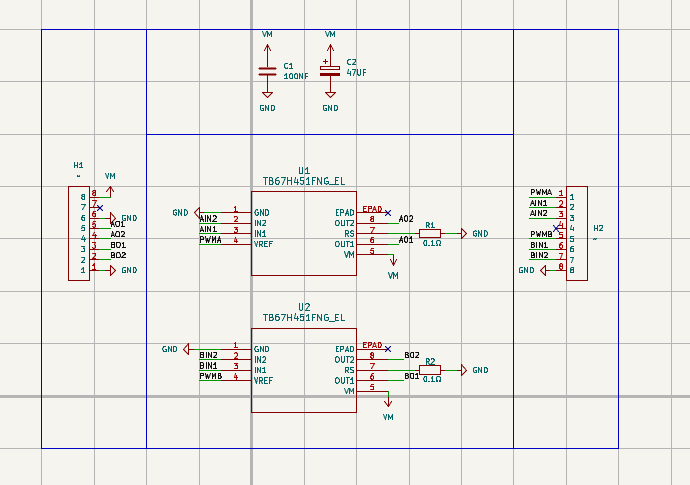Screen dimensions: 690x485
Task: Click the PWMA label at H2 pin 1
Action: [x=541, y=192]
